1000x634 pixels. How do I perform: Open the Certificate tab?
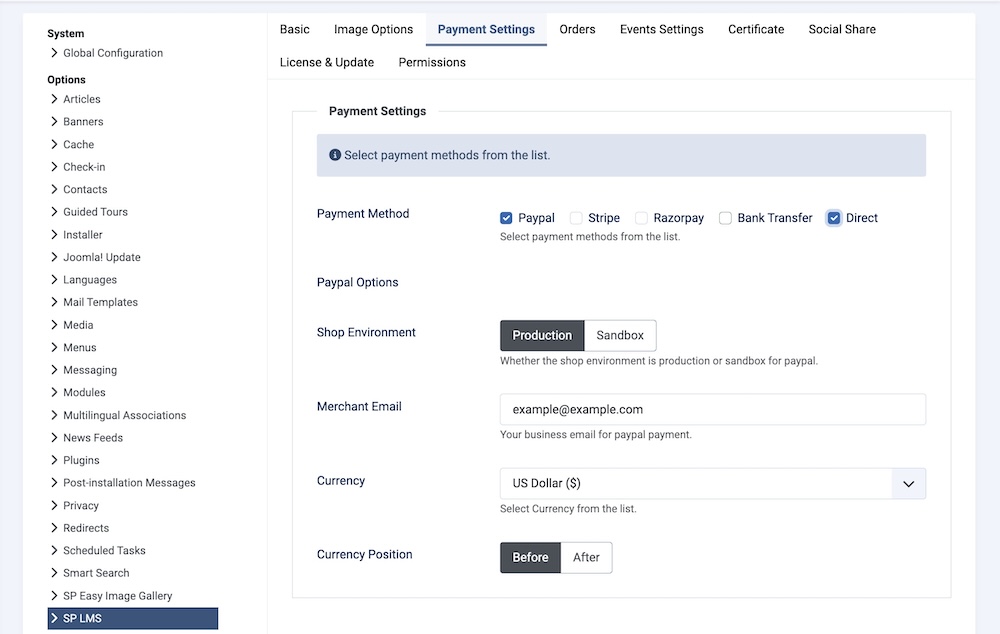click(x=756, y=29)
